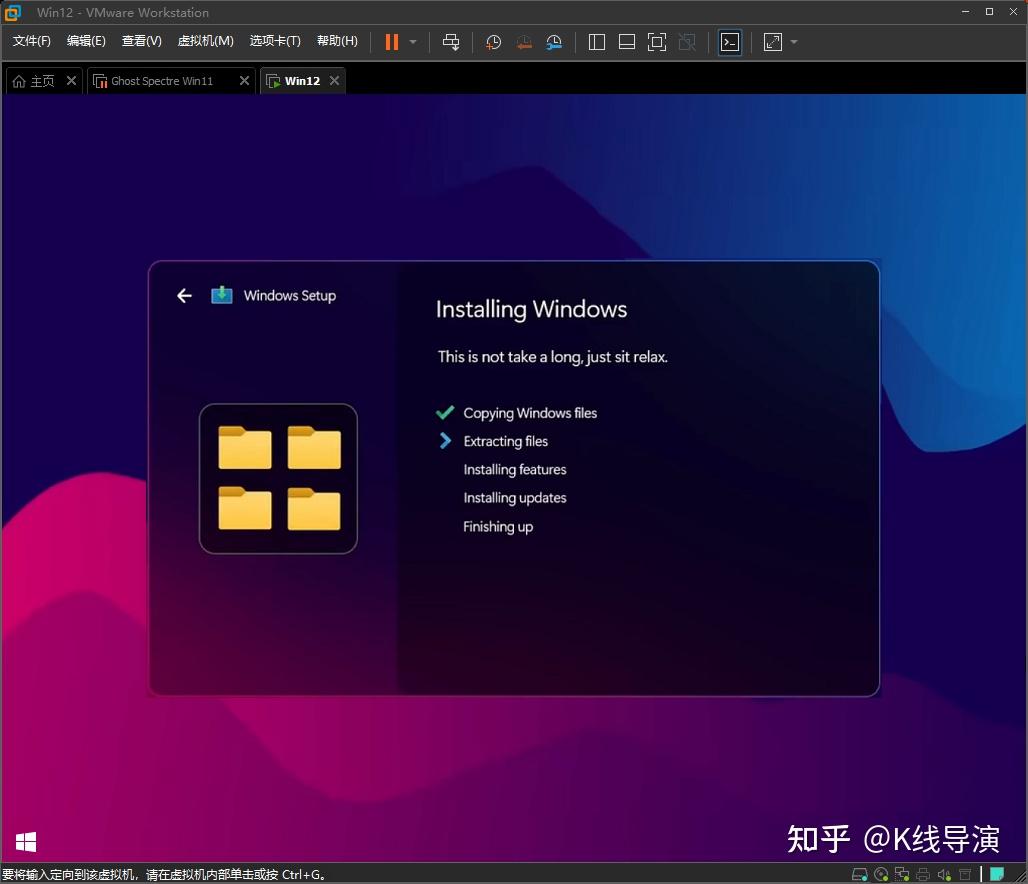Open the suspend button dropdown arrow

tap(413, 42)
